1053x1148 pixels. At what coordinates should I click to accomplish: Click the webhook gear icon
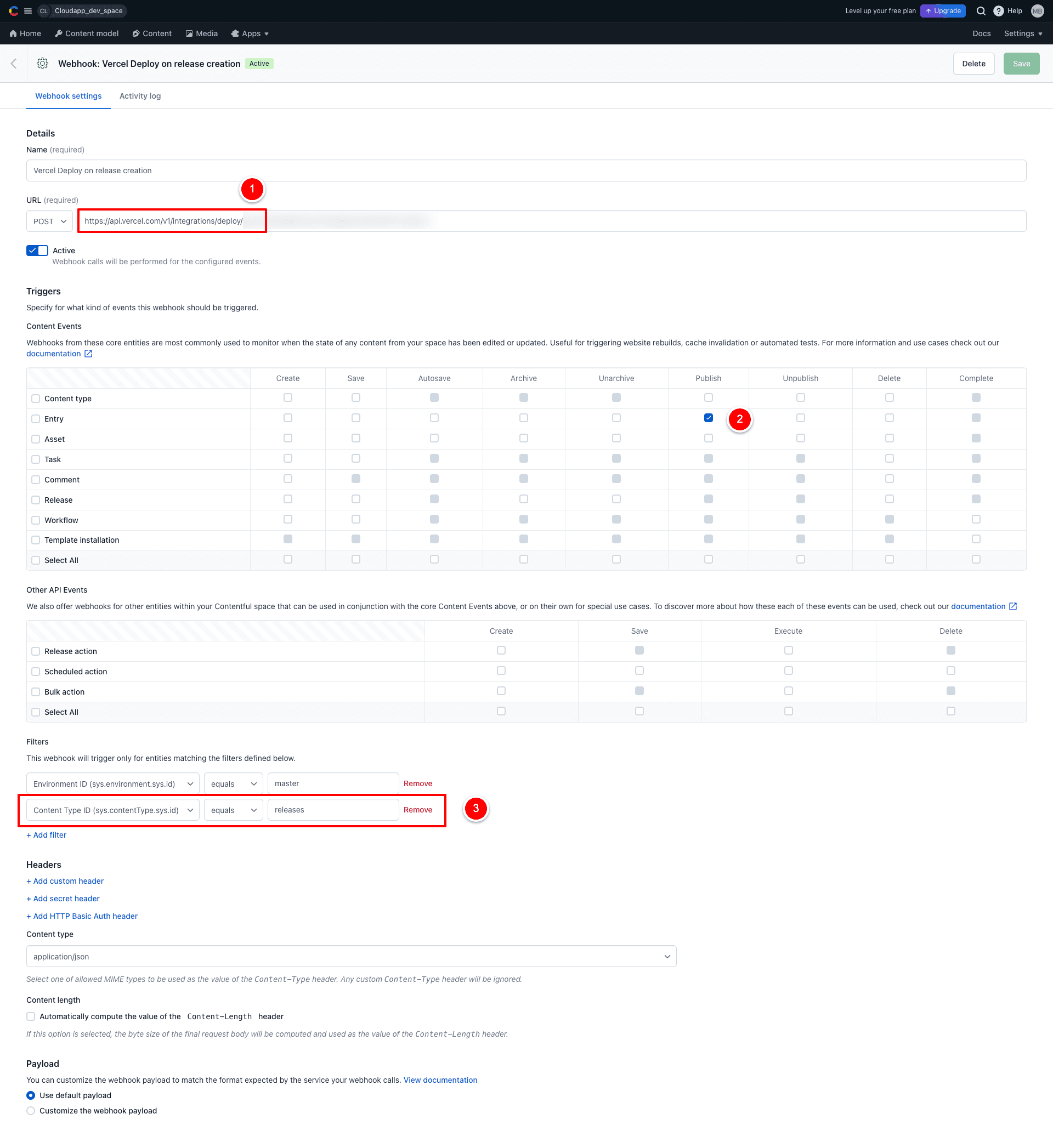[43, 64]
